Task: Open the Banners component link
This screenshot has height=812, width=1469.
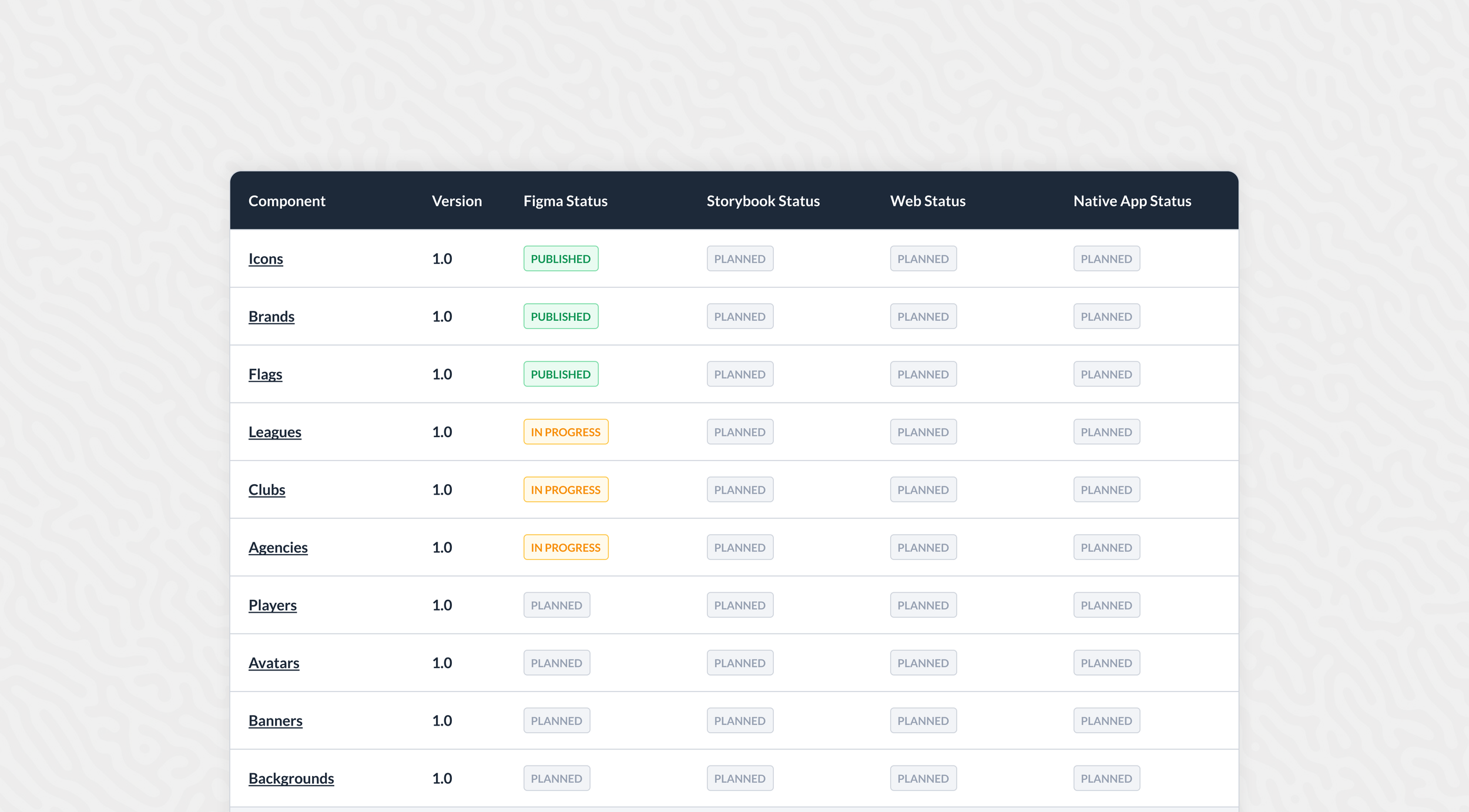Action: (x=276, y=720)
